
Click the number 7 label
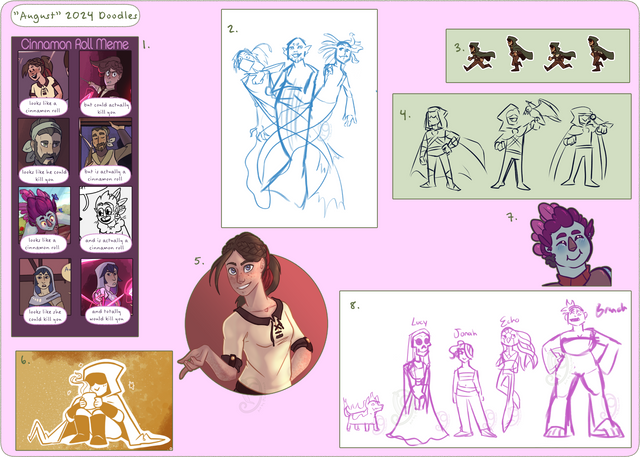coord(512,217)
